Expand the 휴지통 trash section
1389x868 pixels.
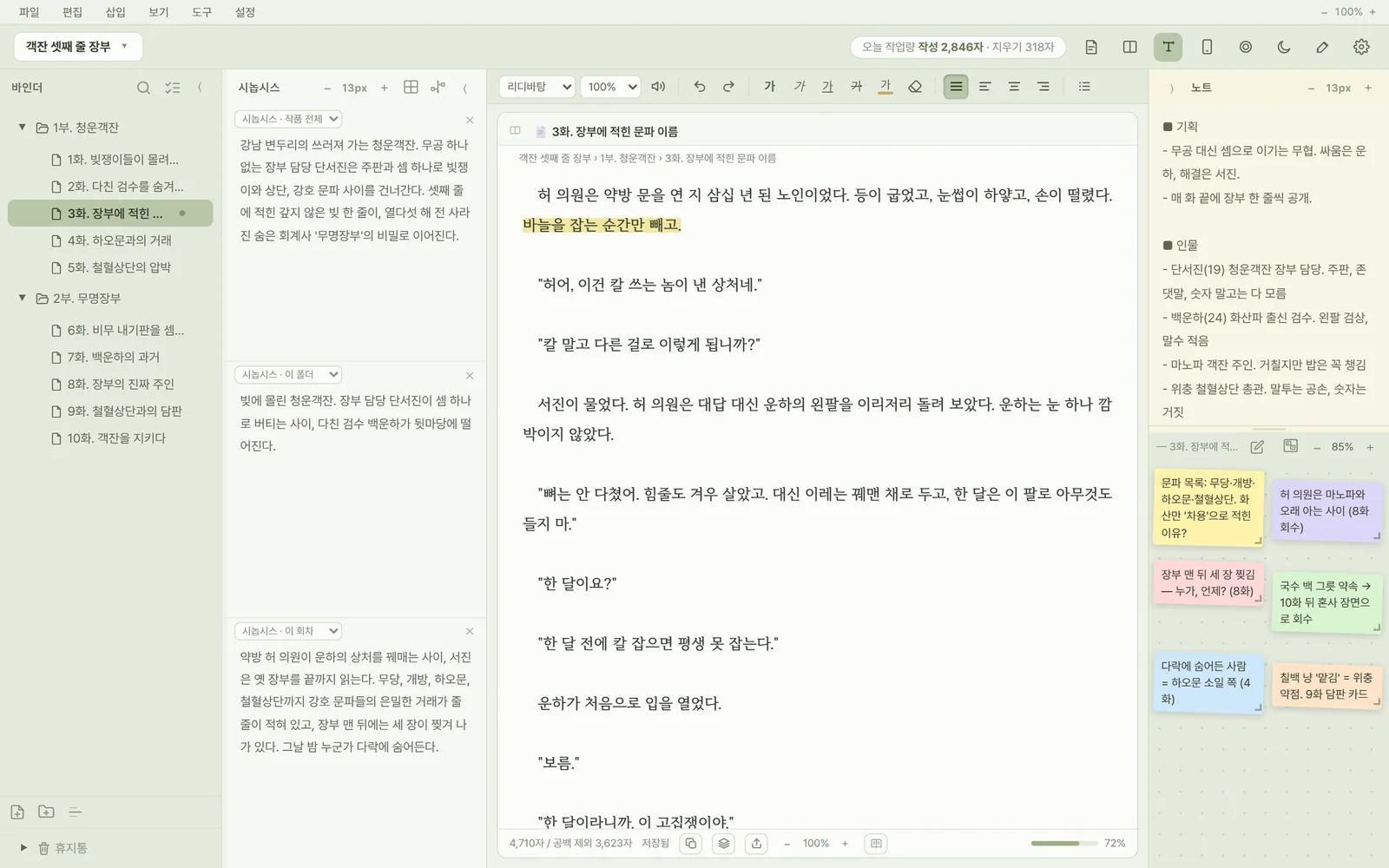23,848
